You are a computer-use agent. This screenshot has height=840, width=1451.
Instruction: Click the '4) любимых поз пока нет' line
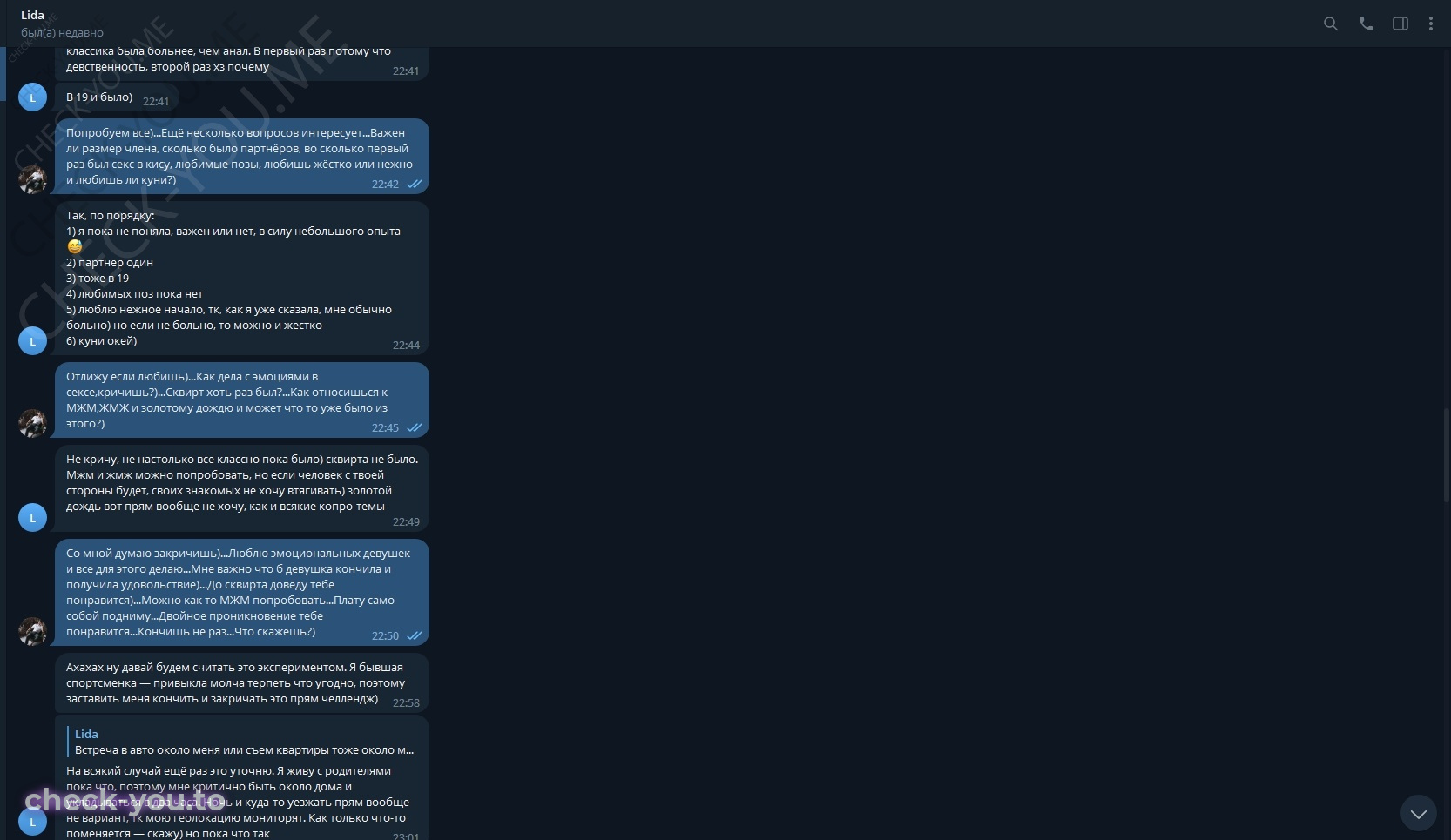point(134,293)
